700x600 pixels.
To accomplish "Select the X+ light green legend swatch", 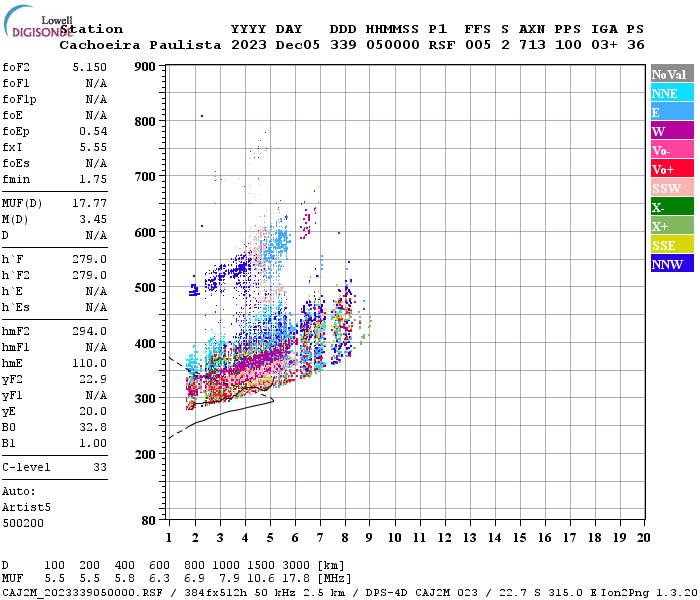I will pos(672,225).
